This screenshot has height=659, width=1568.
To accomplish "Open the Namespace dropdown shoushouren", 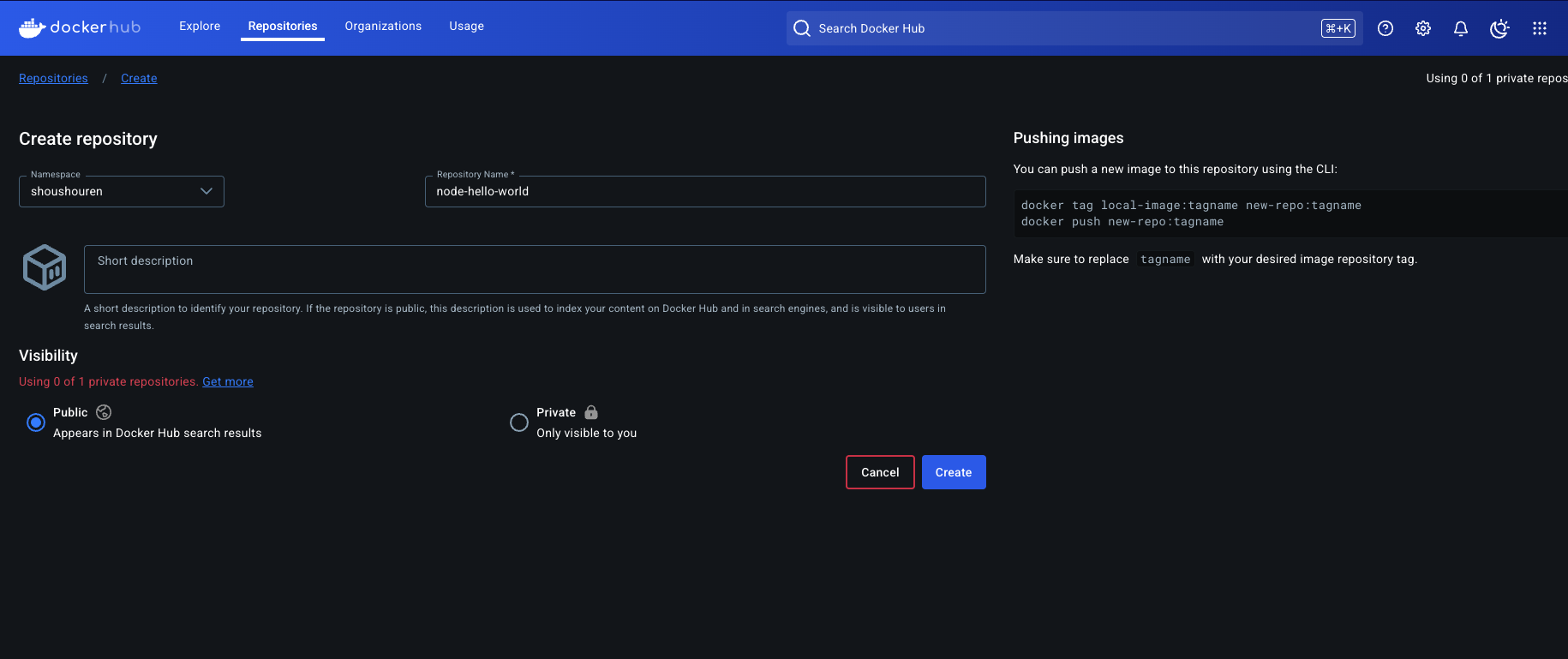I will 122,191.
